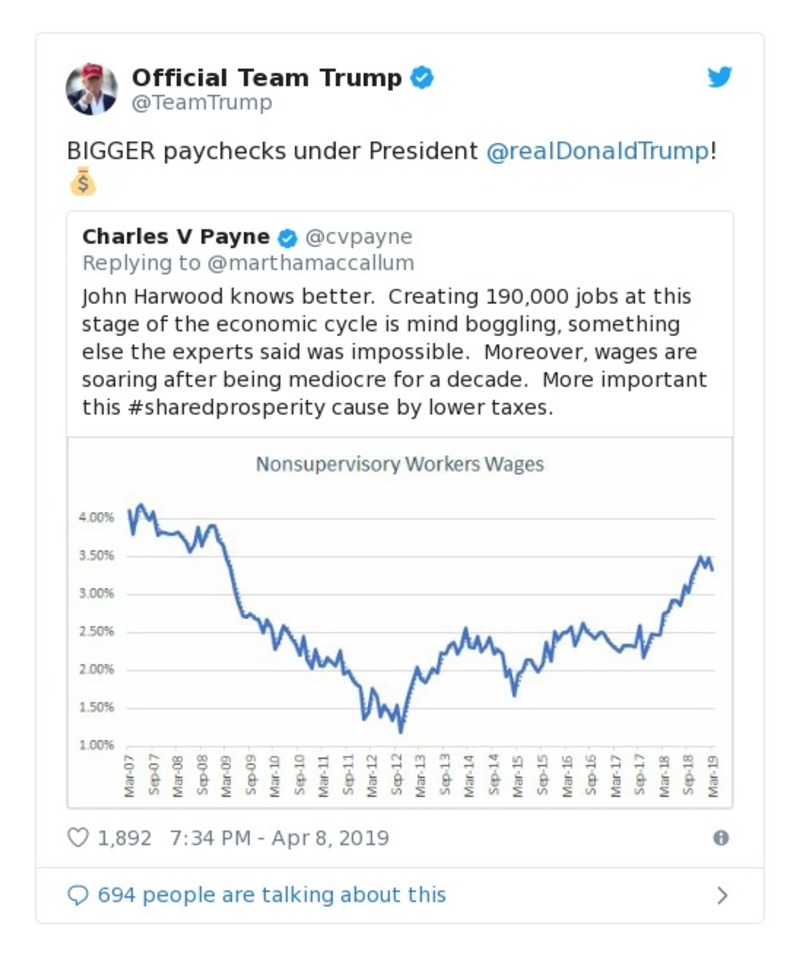The image size is (800, 959).
Task: Open the Nonsupervisory Workers Wages chart image
Action: tap(400, 620)
